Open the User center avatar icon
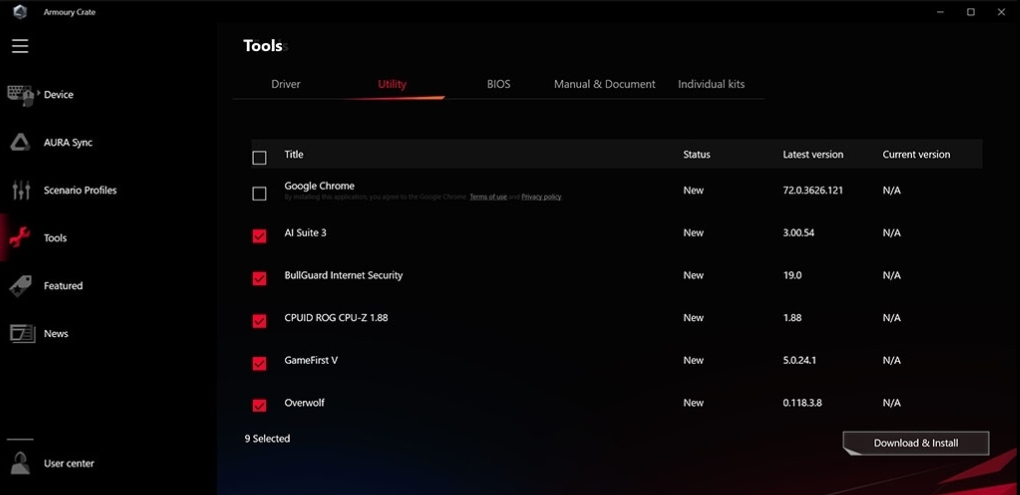The width and height of the screenshot is (1020, 495). (21, 463)
